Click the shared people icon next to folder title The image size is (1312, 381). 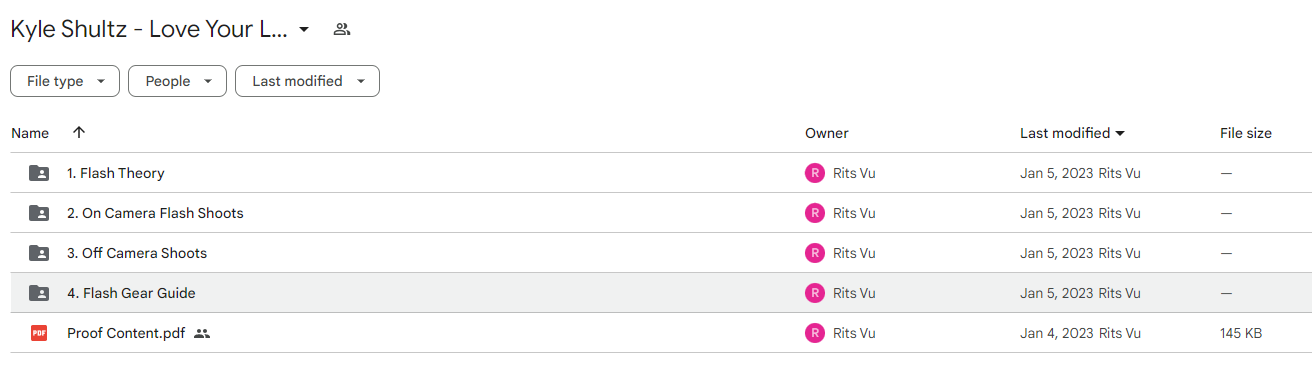342,29
